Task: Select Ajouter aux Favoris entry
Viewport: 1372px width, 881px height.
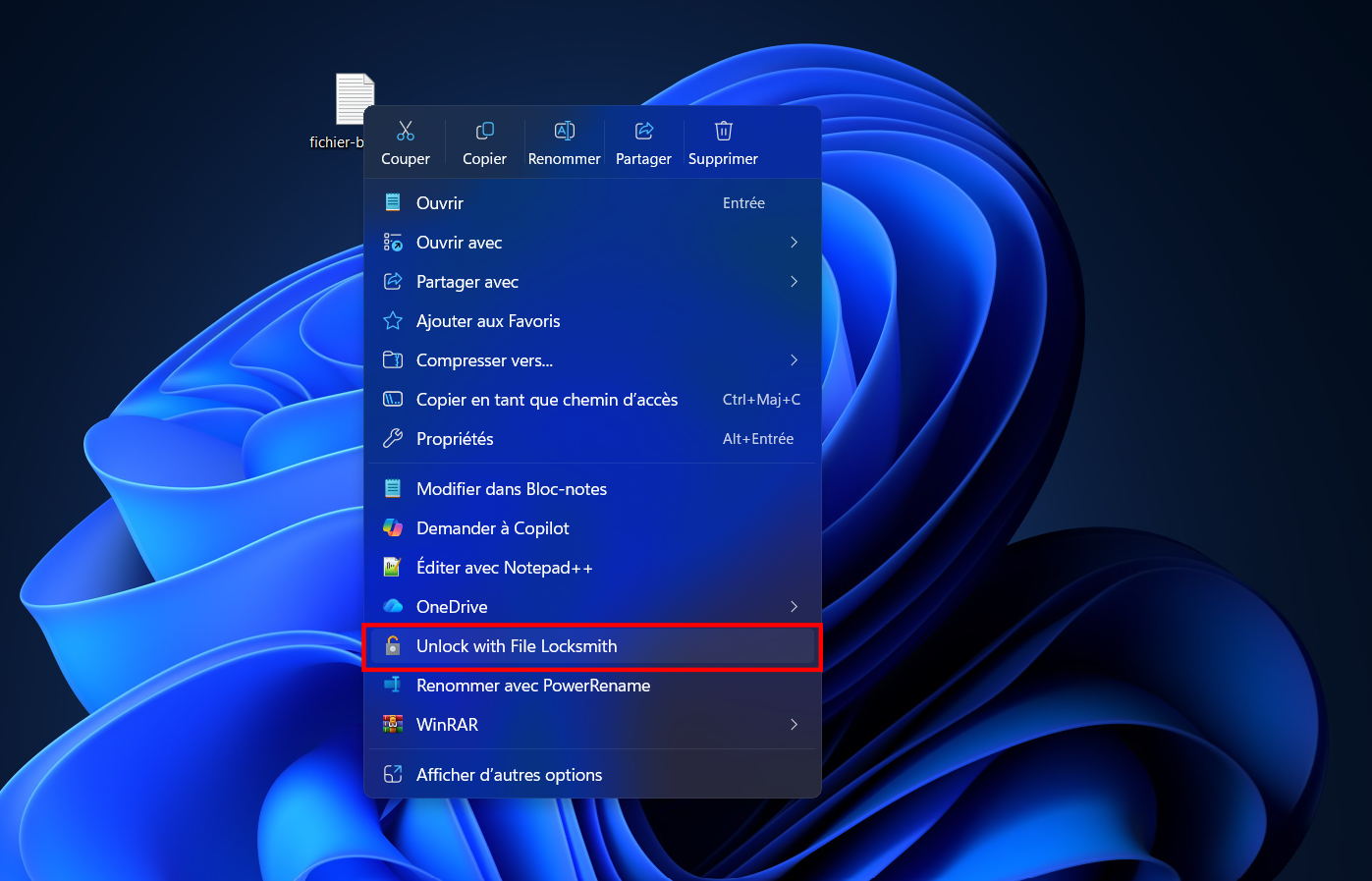Action: click(592, 321)
